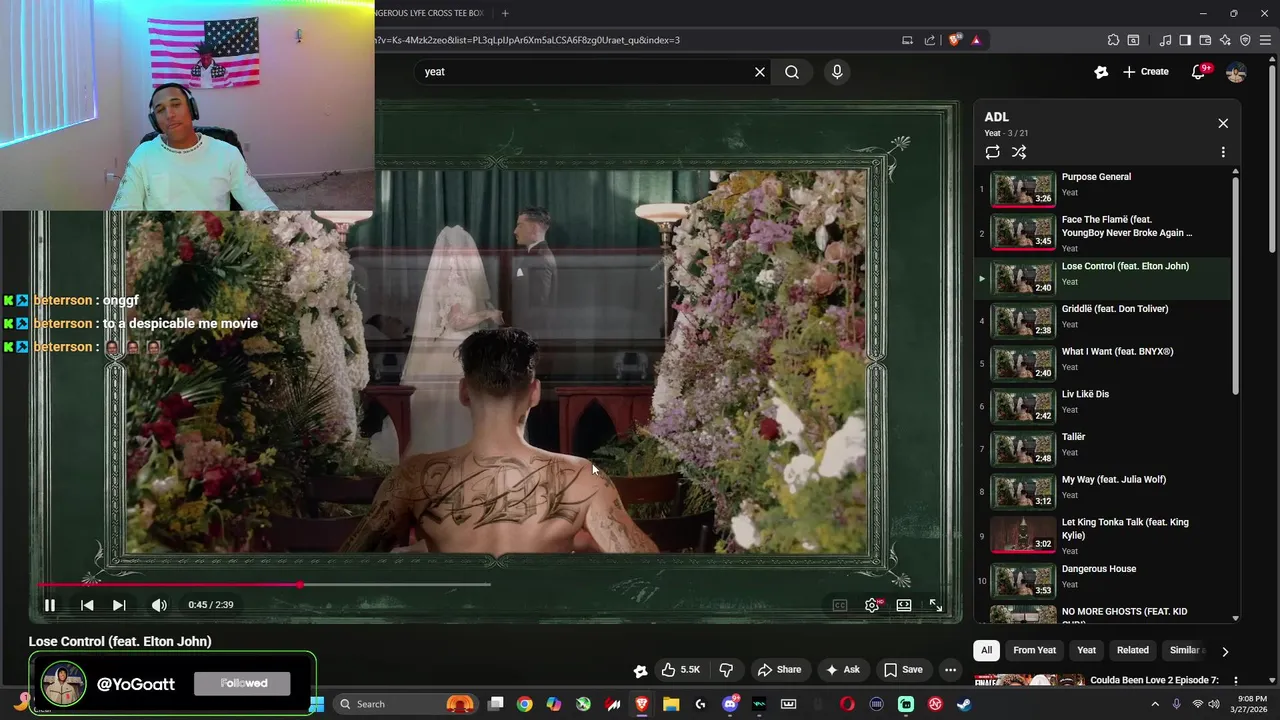This screenshot has height=720, width=1280.
Task: Open more actions ellipsis below video
Action: (x=951, y=670)
